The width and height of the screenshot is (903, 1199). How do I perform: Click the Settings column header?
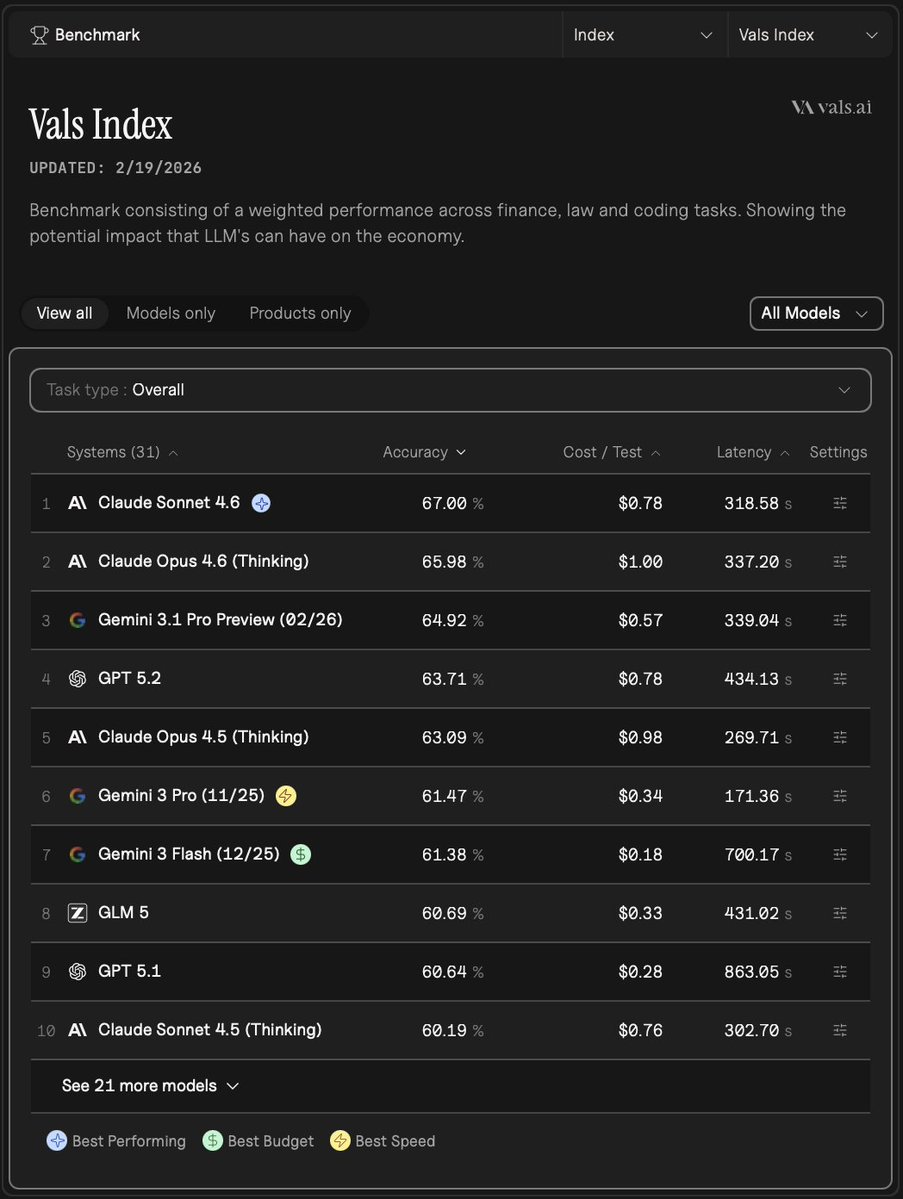click(838, 453)
